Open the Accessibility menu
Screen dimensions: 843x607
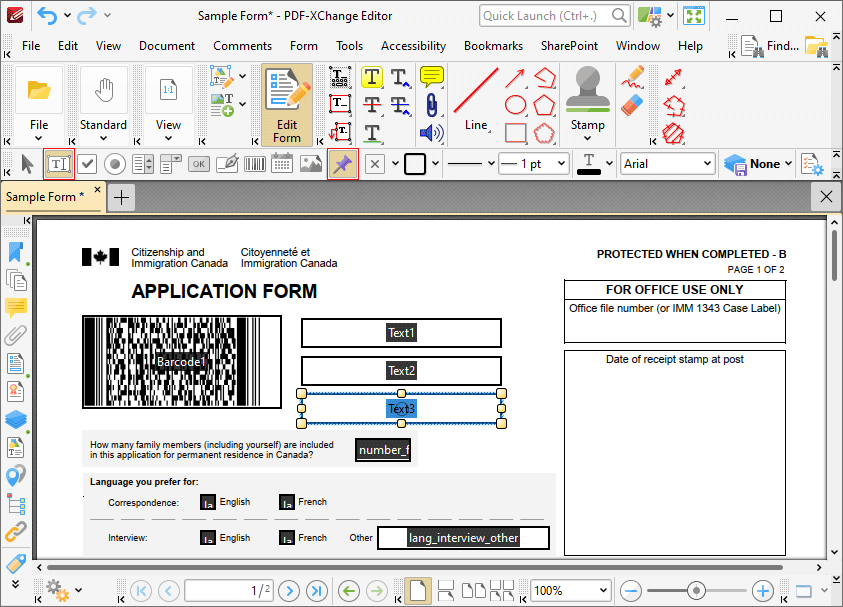point(413,46)
